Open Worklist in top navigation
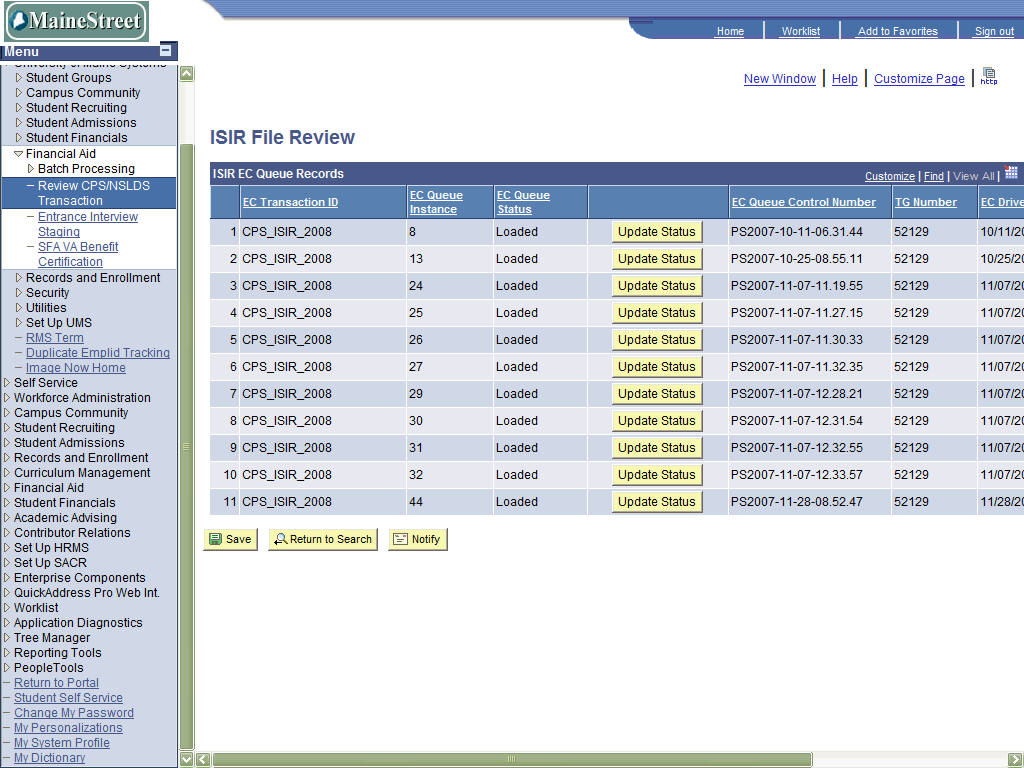This screenshot has width=1024, height=768. click(801, 31)
